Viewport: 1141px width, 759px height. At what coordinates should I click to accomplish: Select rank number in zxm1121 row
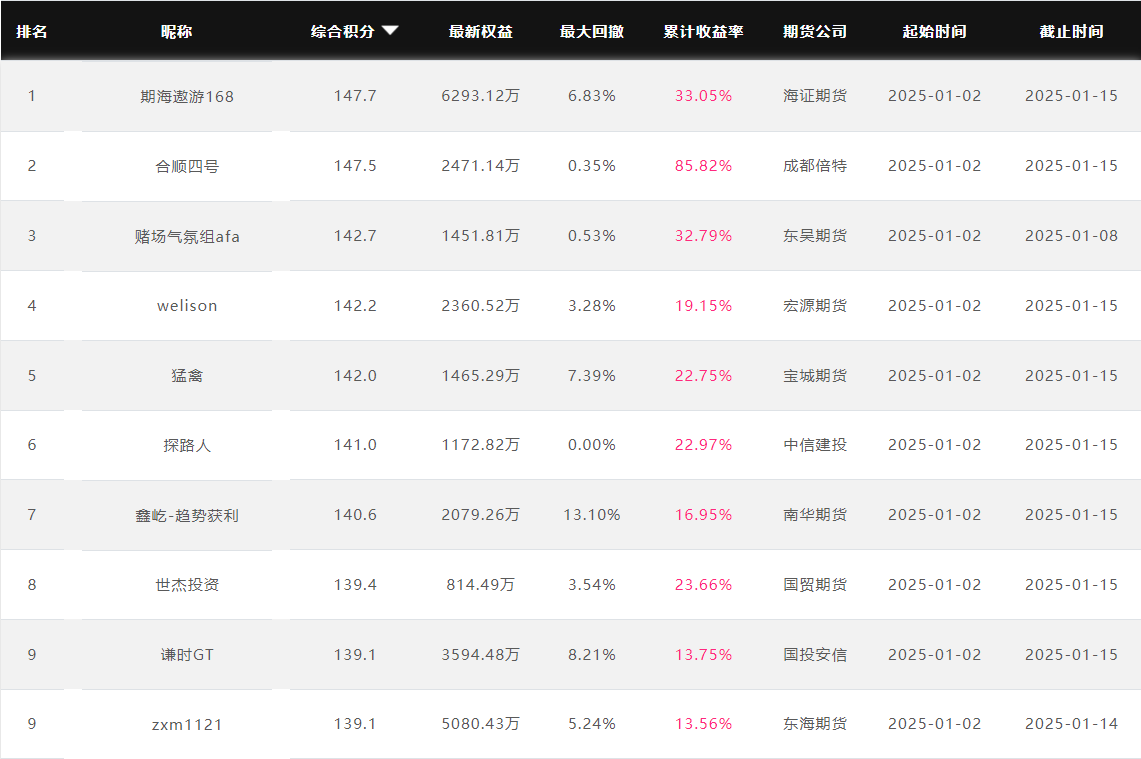[x=32, y=724]
